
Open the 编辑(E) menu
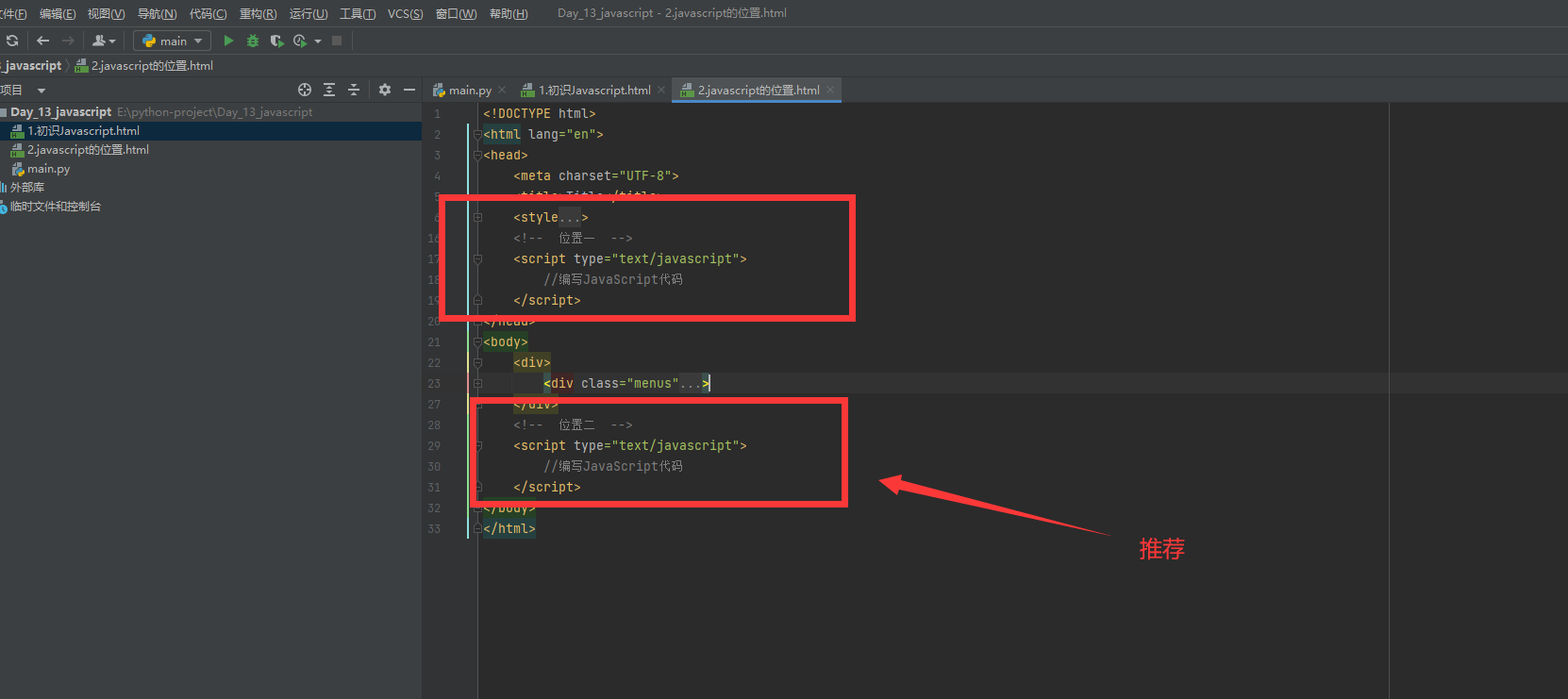click(58, 13)
